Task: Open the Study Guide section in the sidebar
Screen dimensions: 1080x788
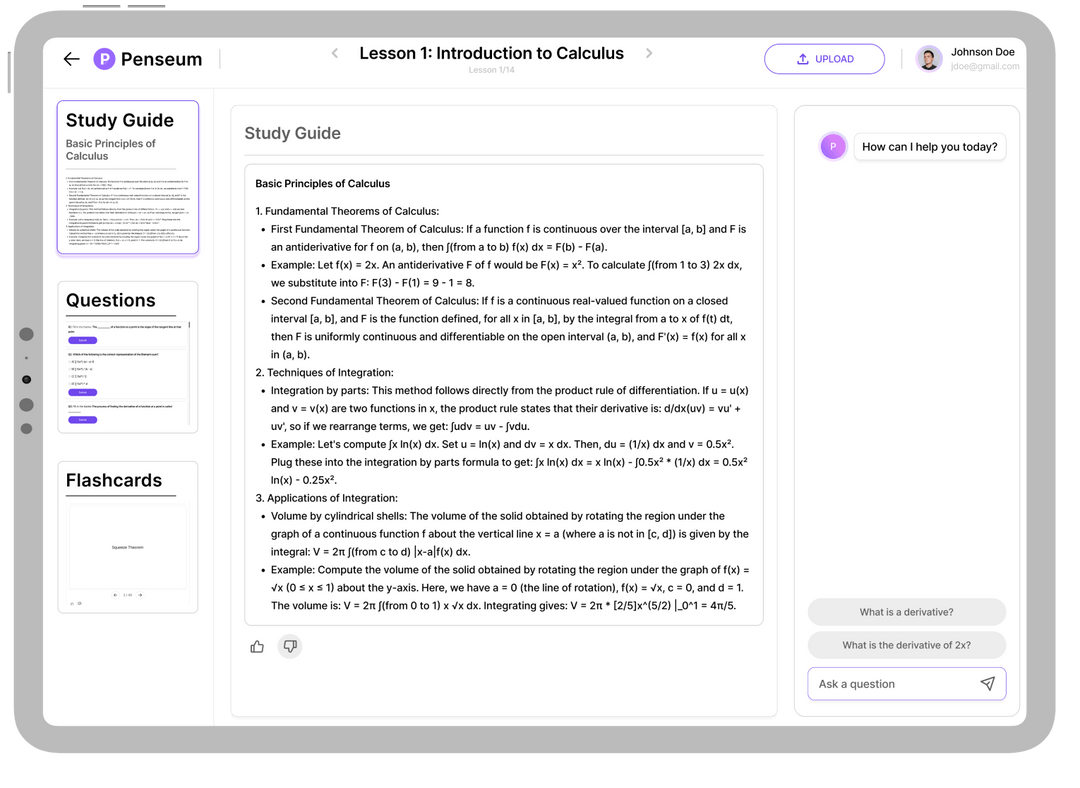Action: tap(128, 175)
